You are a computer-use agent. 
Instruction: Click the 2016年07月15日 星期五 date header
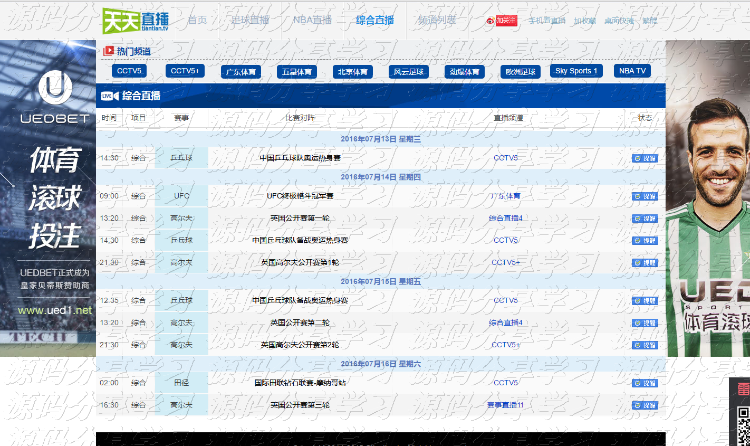[381, 282]
